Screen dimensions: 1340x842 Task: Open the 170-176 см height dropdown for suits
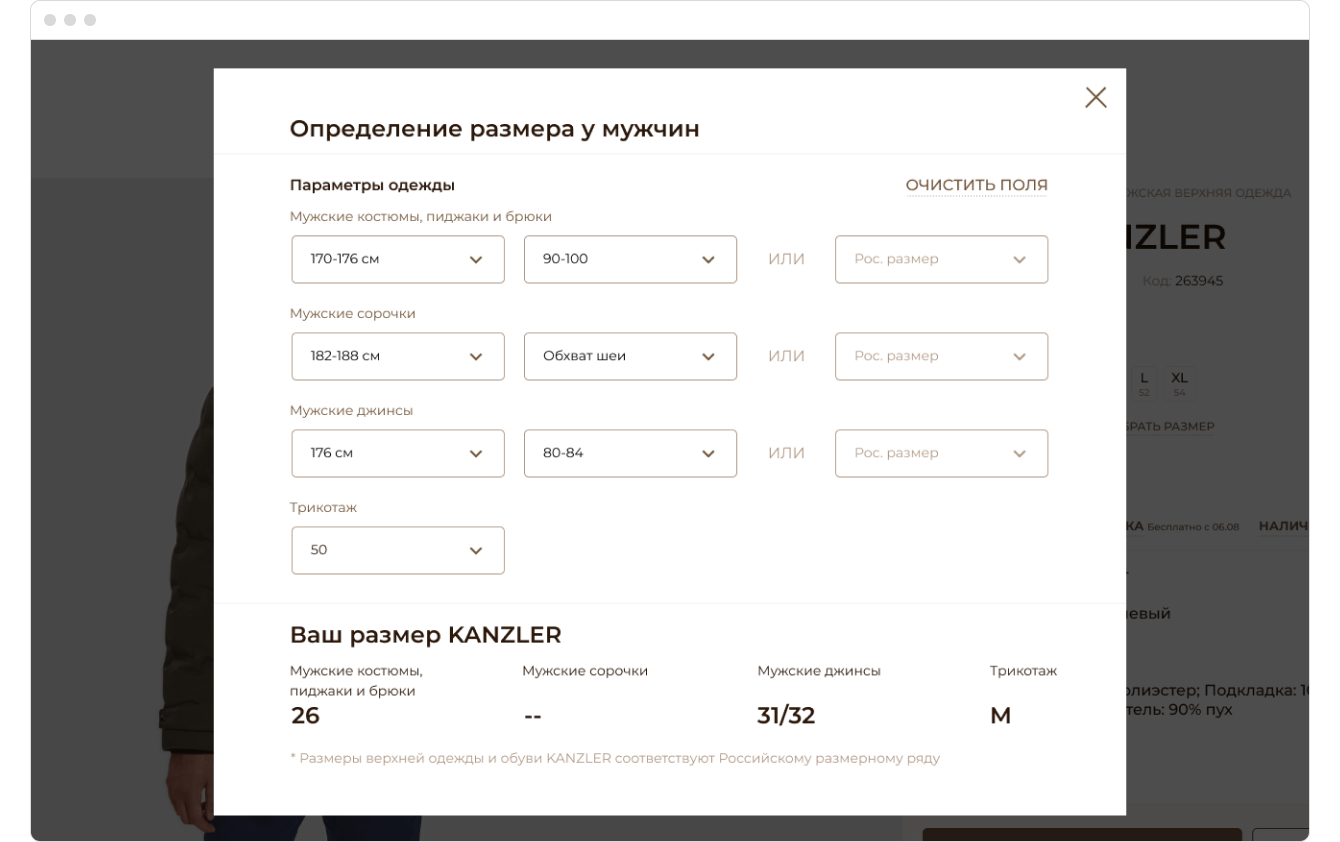point(398,259)
